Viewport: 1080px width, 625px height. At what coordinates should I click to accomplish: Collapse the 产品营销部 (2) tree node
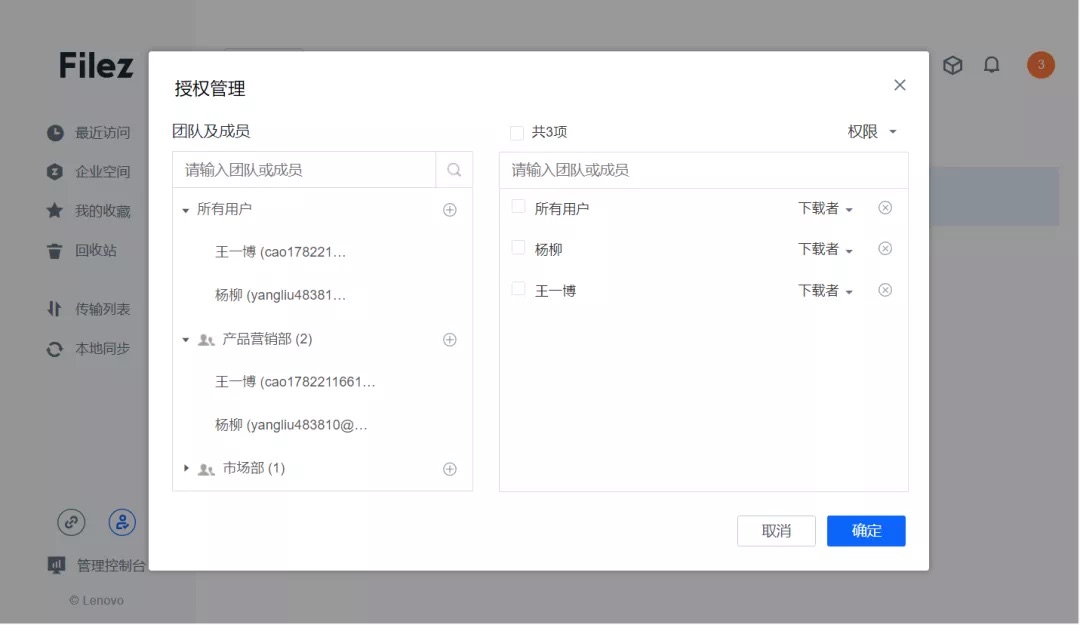tap(185, 340)
